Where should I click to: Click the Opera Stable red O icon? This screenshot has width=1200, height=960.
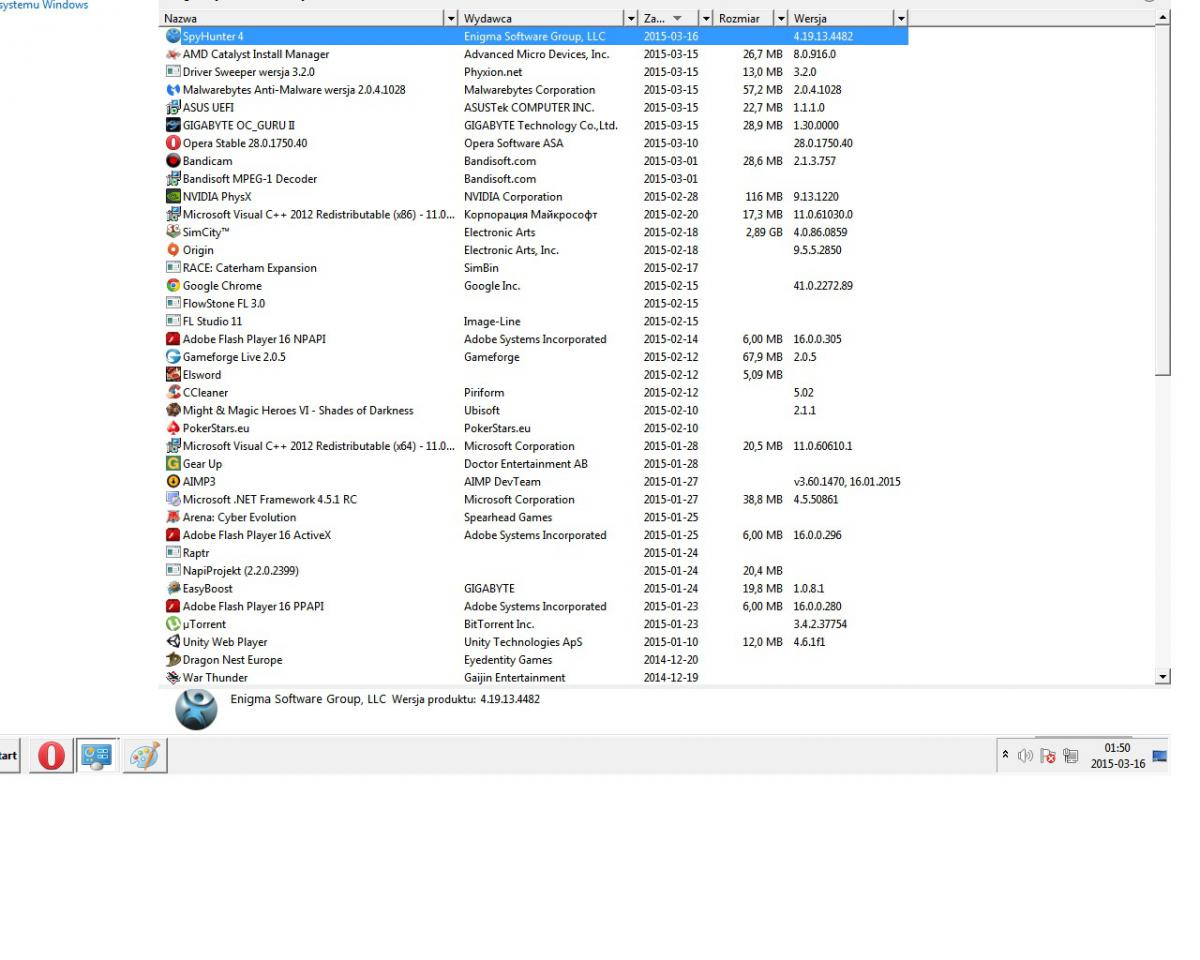173,144
